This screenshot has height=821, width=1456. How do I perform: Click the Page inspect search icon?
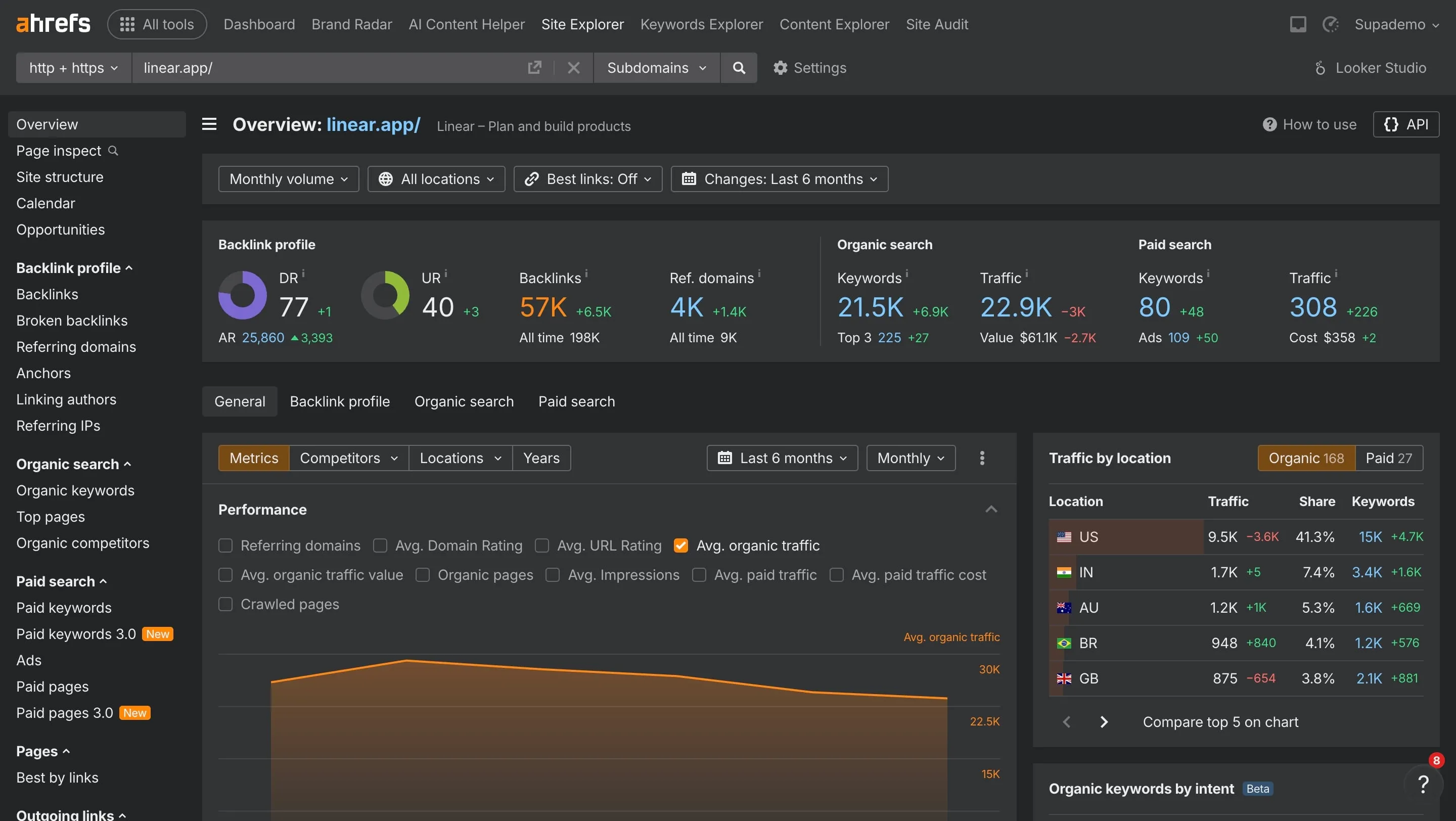113,150
